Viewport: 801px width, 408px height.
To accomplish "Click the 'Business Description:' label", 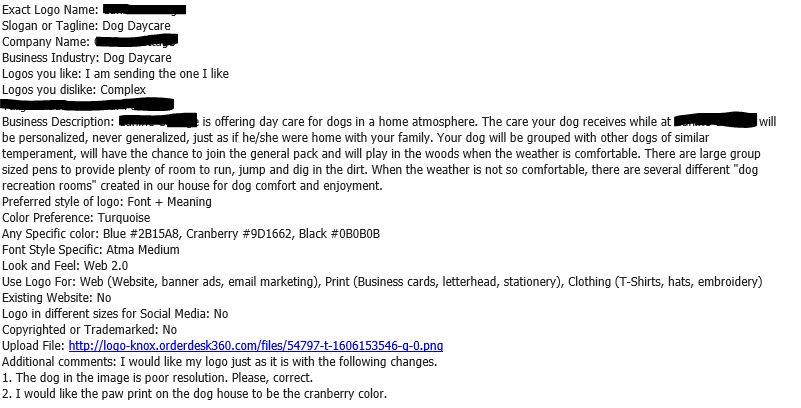I will (58, 122).
